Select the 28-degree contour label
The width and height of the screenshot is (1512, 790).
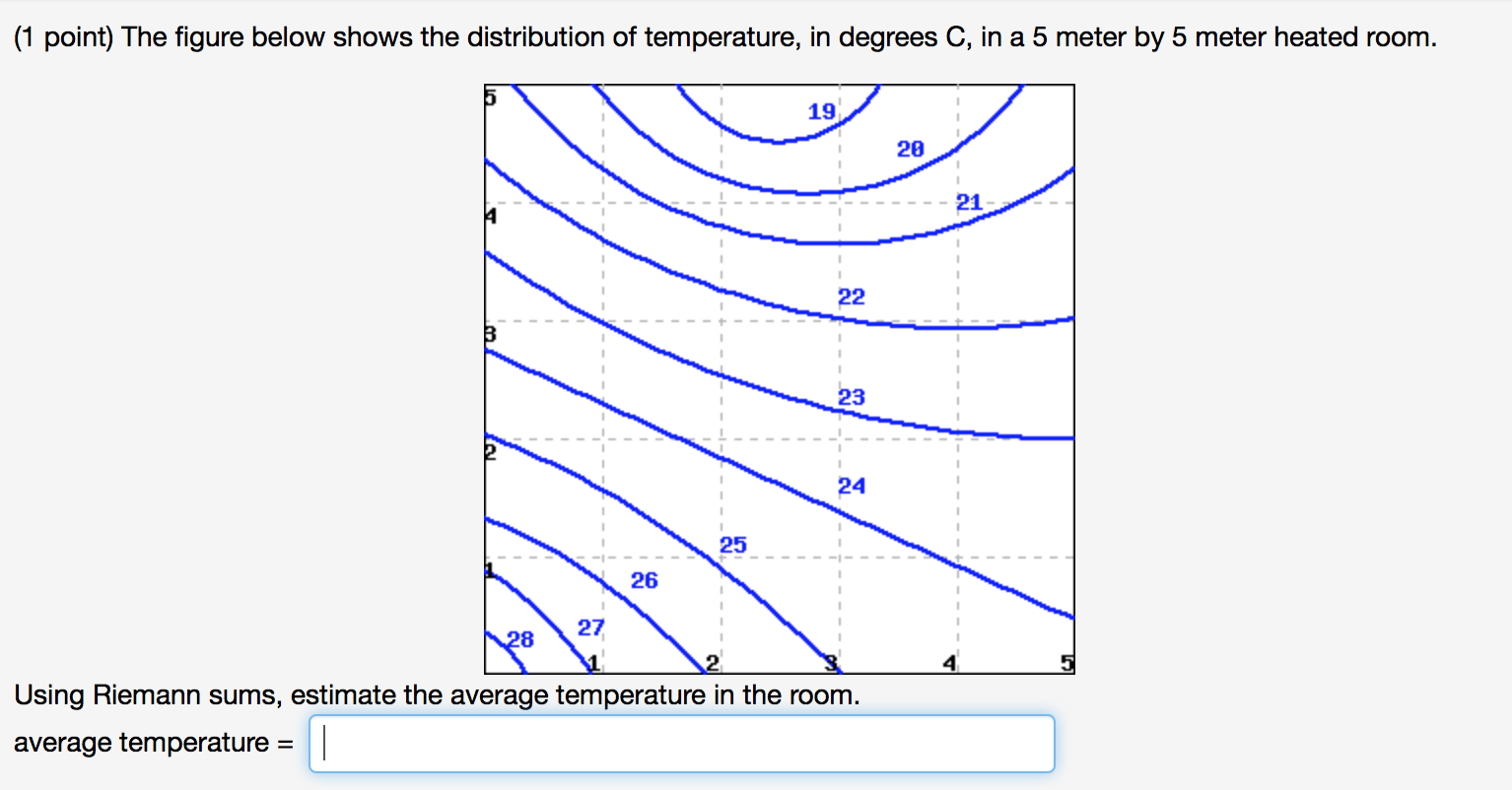pyautogui.click(x=521, y=638)
